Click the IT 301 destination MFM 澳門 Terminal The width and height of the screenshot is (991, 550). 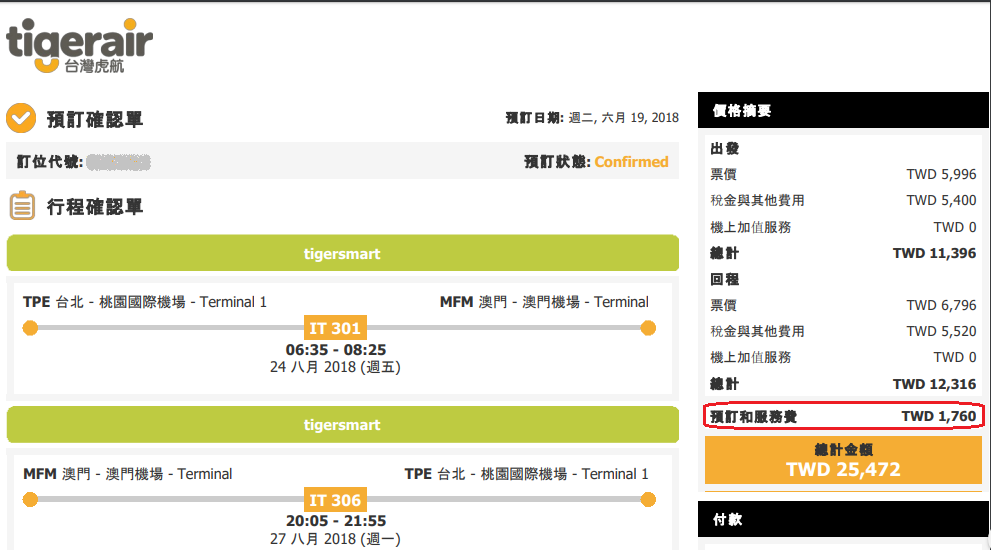point(544,302)
